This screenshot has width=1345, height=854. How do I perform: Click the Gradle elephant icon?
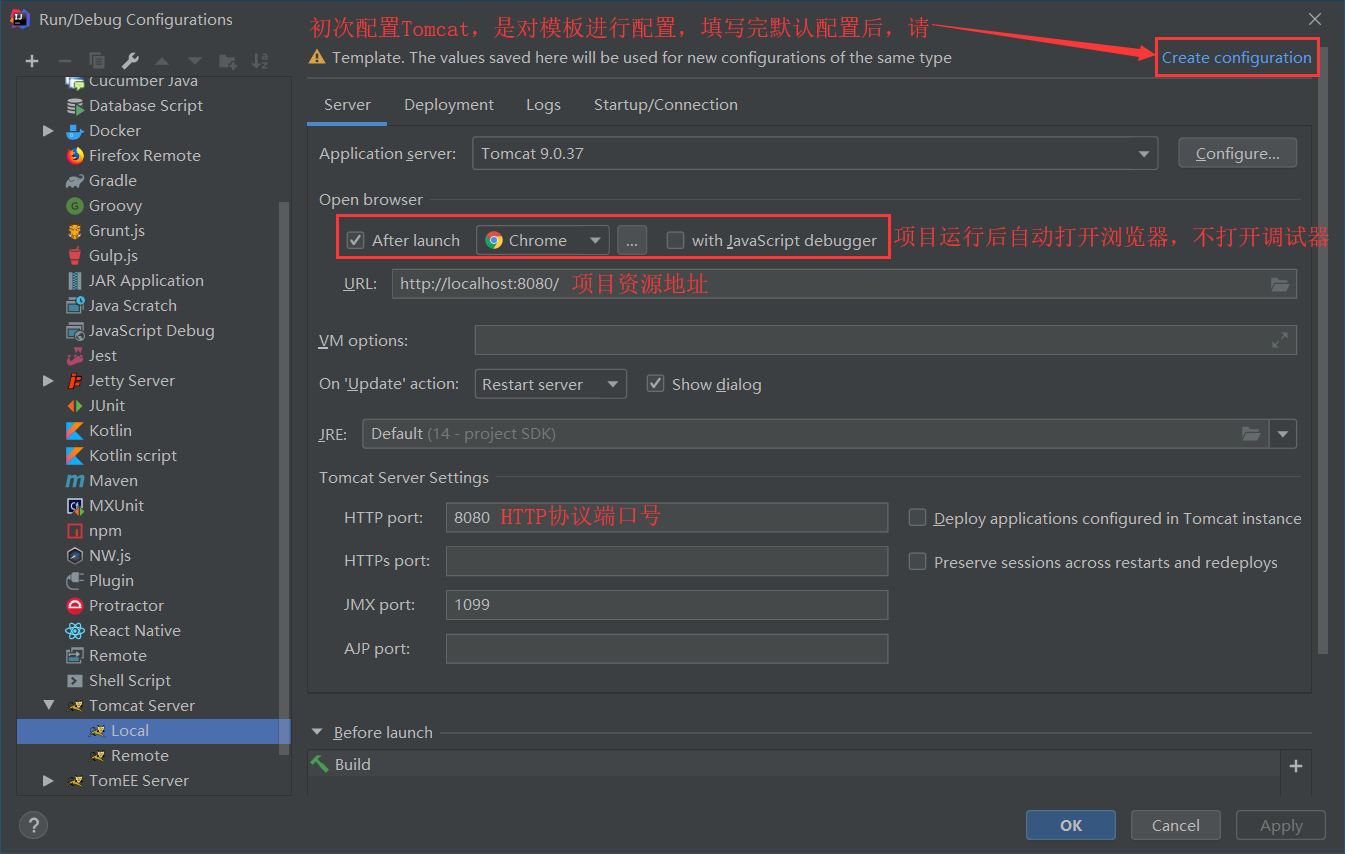pyautogui.click(x=75, y=181)
